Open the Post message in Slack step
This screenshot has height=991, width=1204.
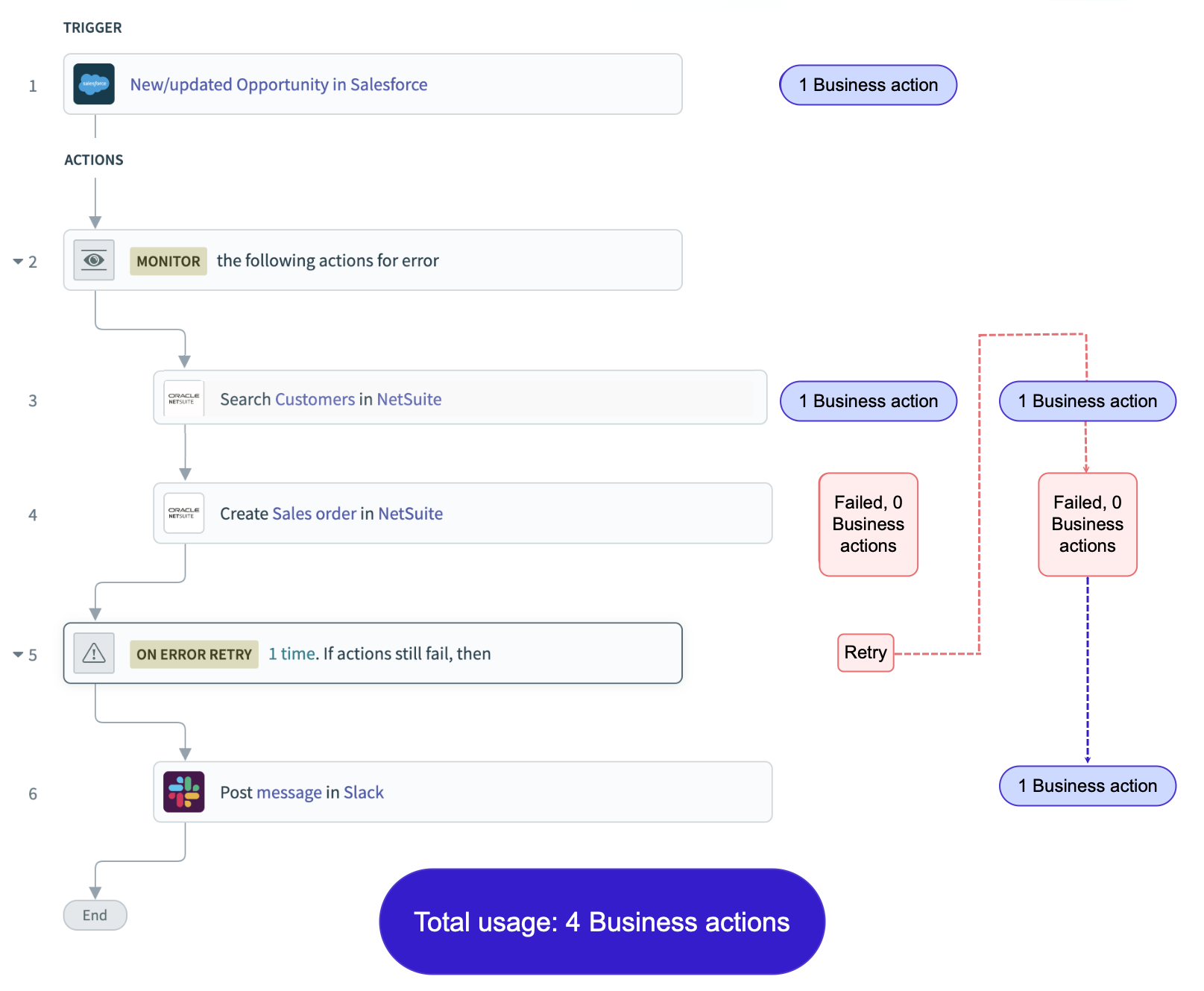tap(301, 793)
